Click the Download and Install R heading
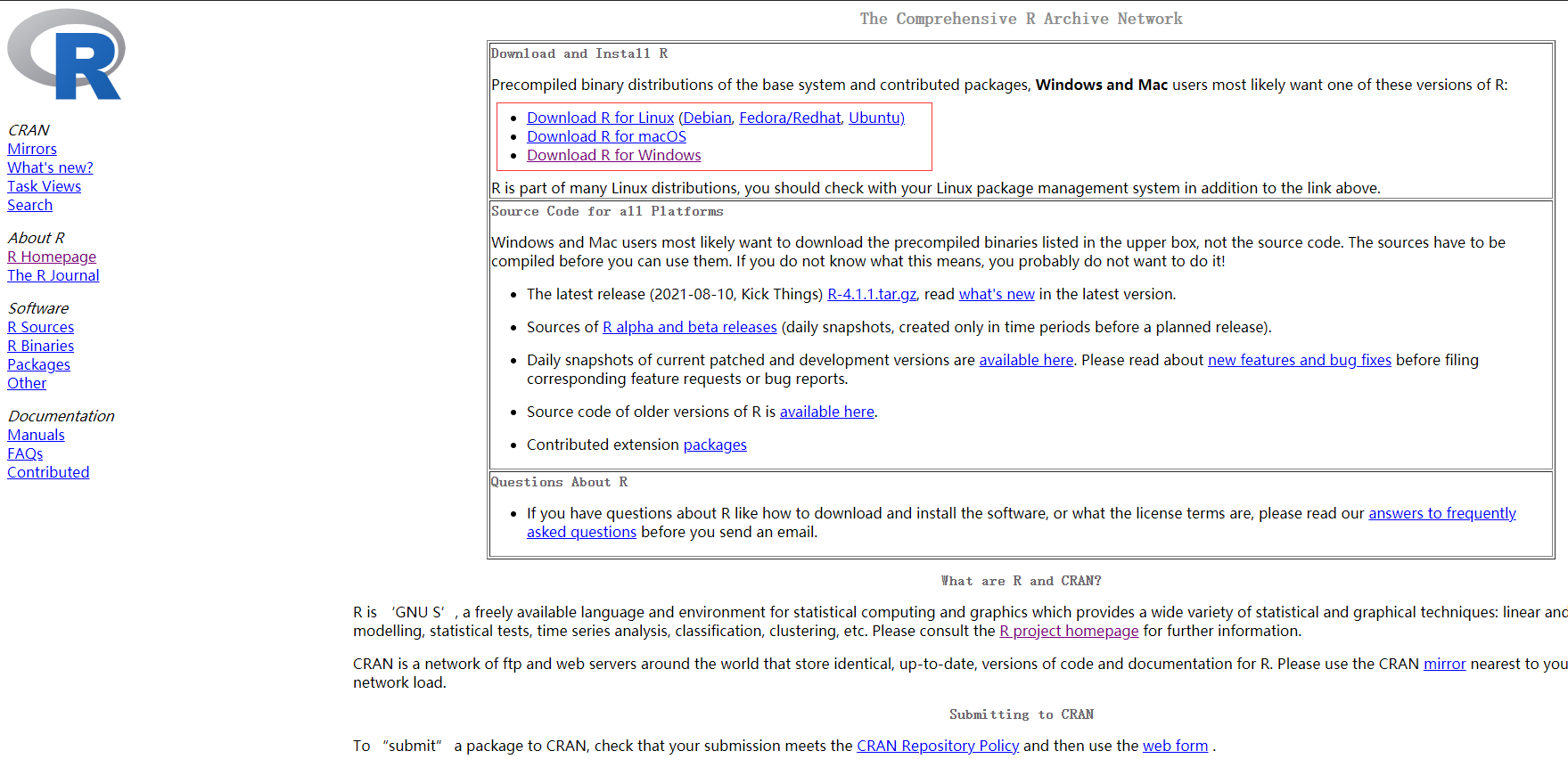The width and height of the screenshot is (1568, 759). point(579,53)
